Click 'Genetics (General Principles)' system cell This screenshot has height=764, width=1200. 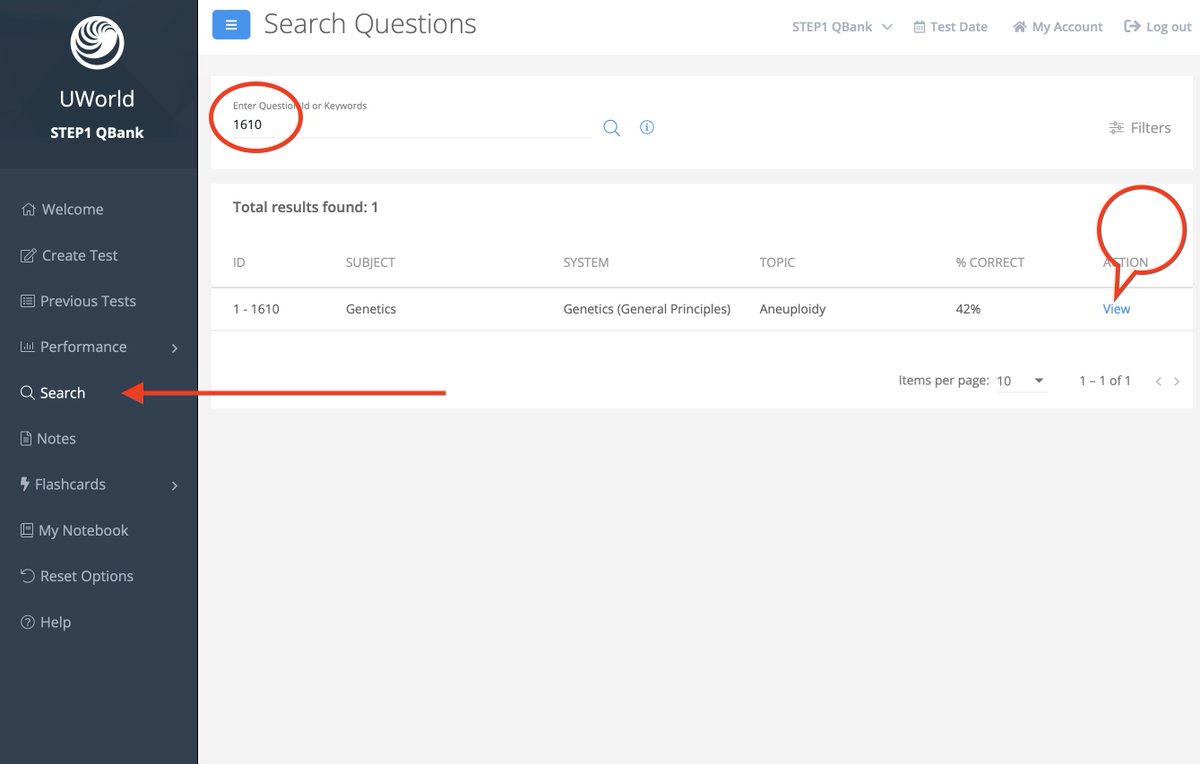(x=647, y=309)
